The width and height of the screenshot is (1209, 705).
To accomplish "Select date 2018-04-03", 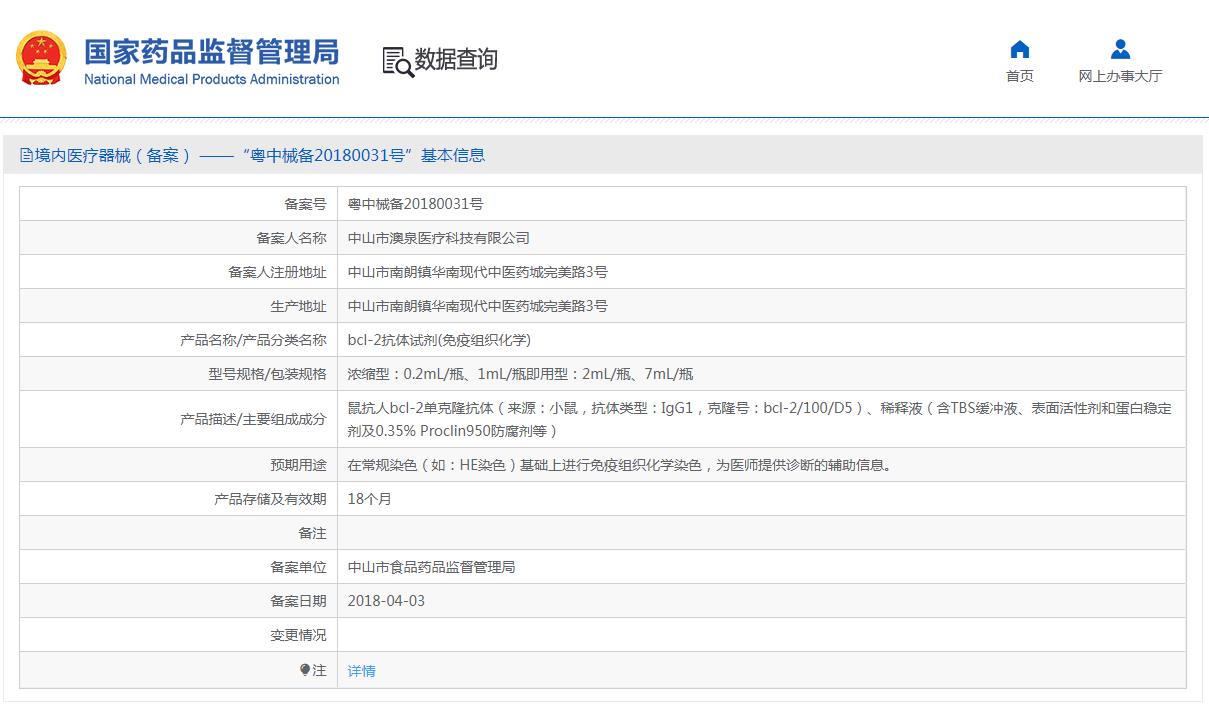I will tap(386, 601).
